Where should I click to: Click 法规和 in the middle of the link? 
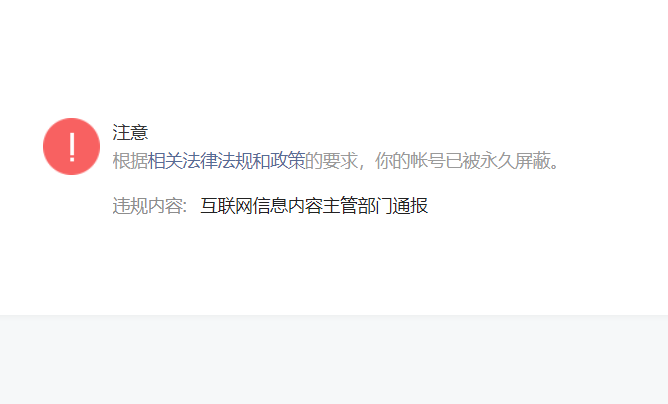coord(244,161)
